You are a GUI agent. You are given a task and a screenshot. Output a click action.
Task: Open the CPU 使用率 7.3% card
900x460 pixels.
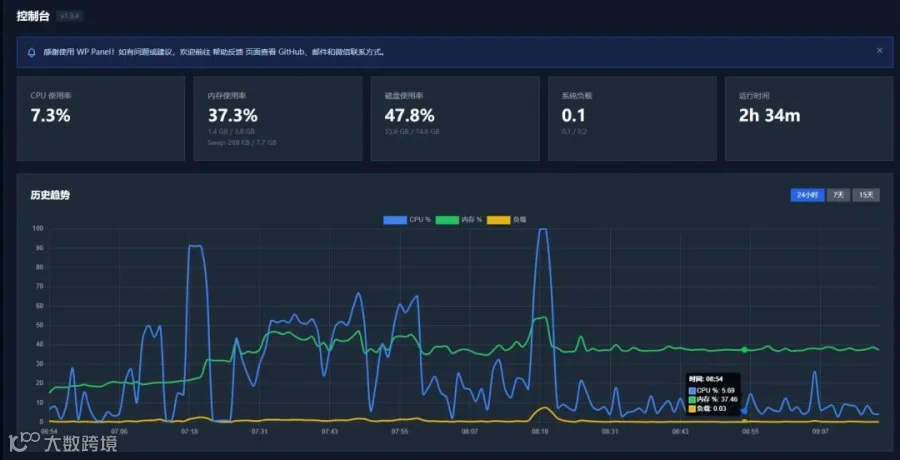tap(100, 119)
